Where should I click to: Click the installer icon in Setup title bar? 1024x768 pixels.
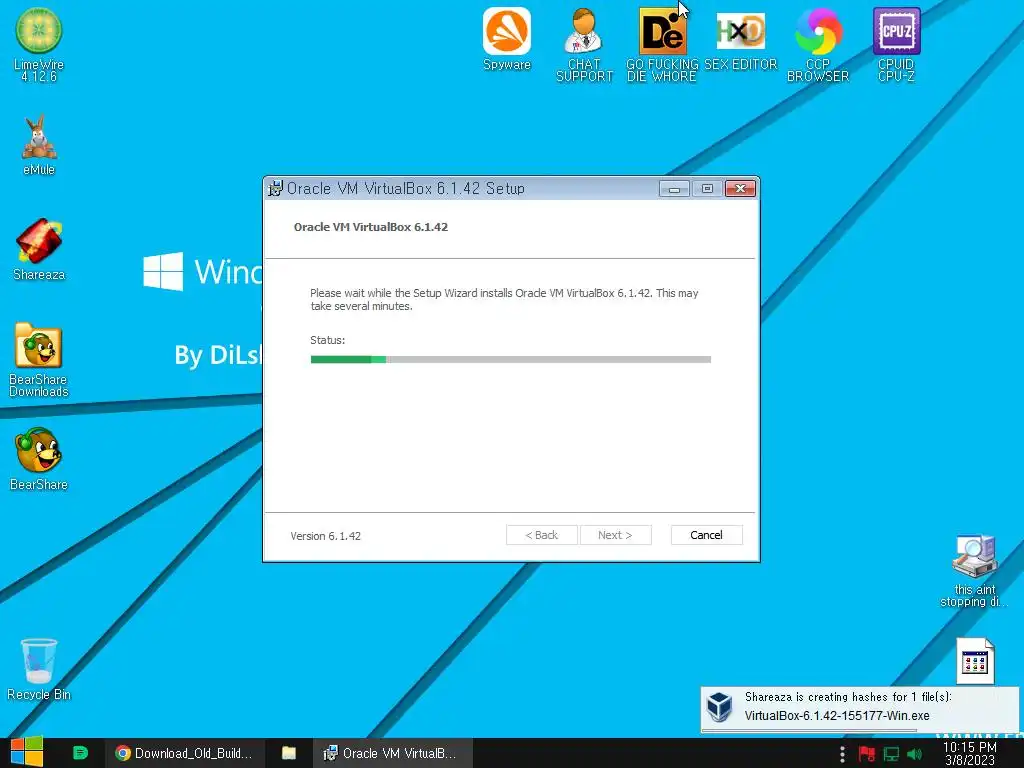tap(276, 188)
